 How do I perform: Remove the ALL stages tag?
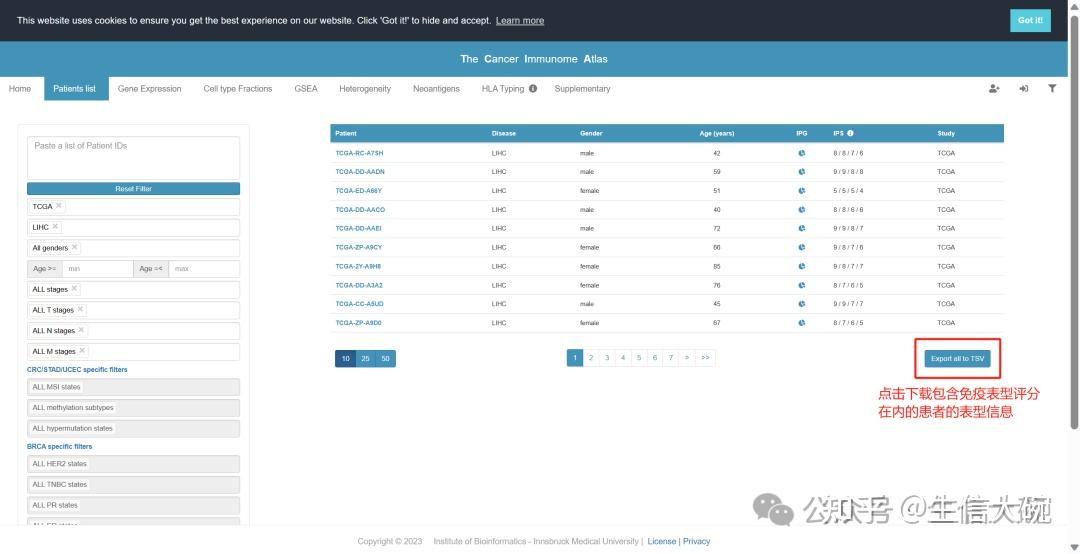pyautogui.click(x=74, y=288)
